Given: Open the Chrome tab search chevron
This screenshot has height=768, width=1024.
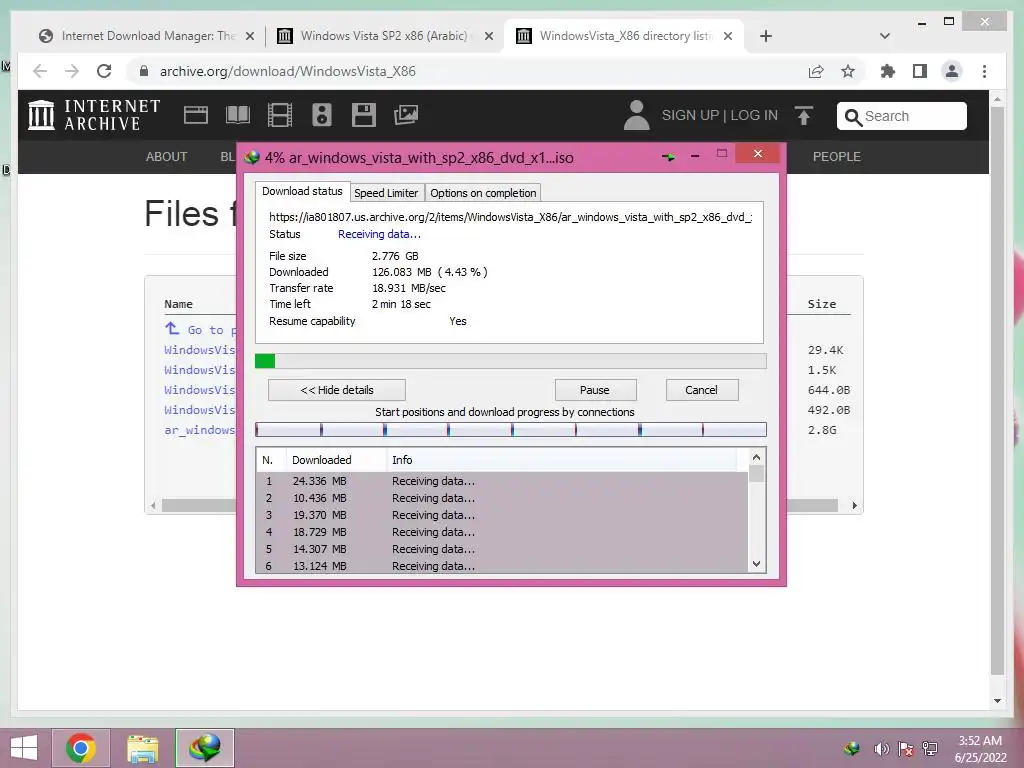Looking at the screenshot, I should tap(885, 36).
